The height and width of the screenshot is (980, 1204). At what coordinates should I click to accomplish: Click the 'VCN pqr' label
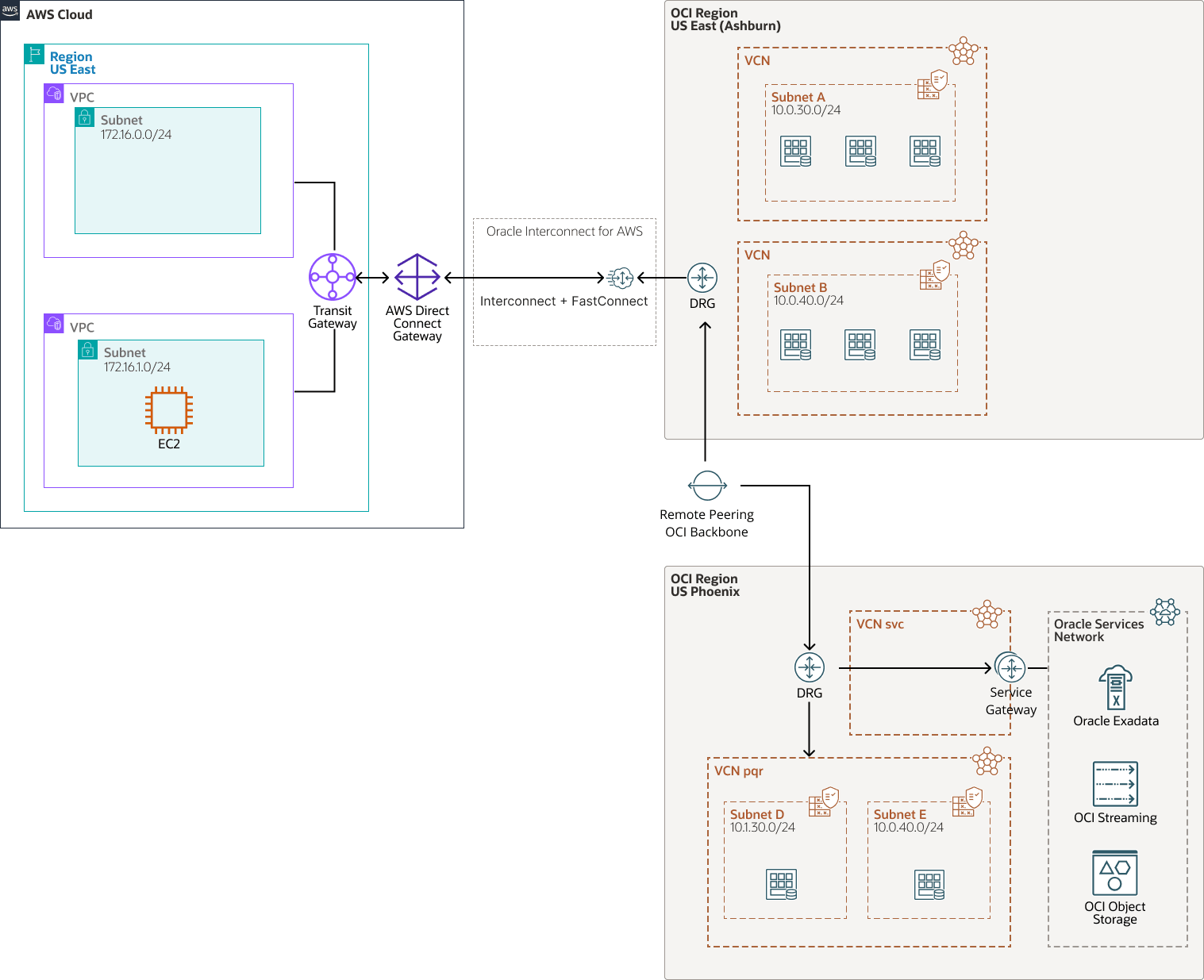tap(739, 771)
